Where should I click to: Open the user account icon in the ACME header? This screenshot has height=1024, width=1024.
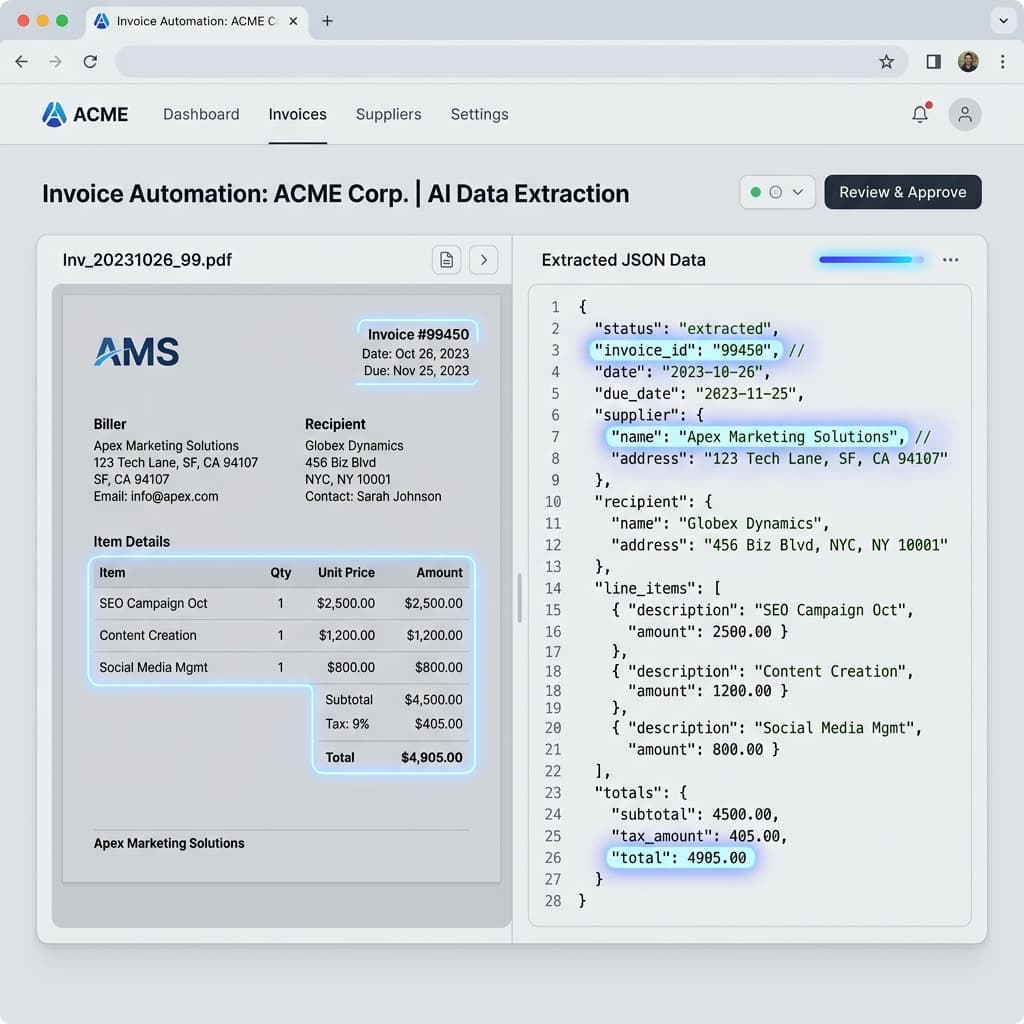coord(965,114)
